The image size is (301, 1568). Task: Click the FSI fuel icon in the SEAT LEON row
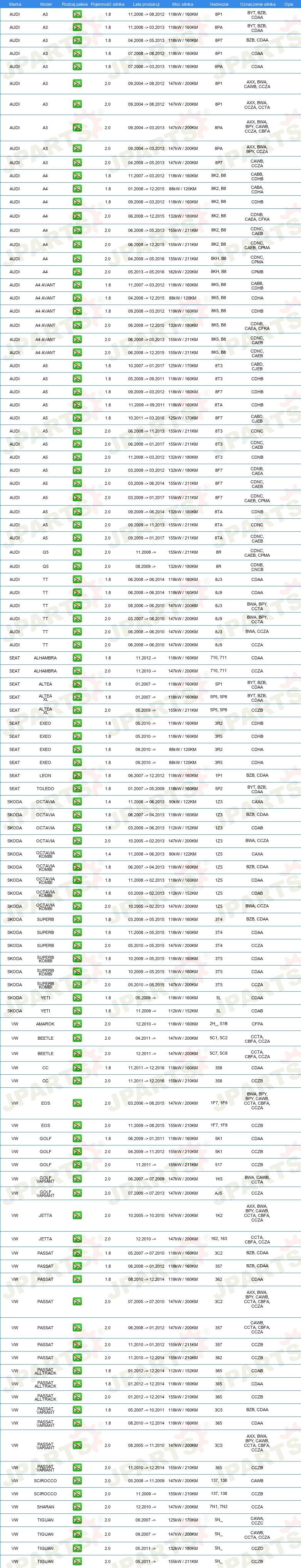point(77,776)
